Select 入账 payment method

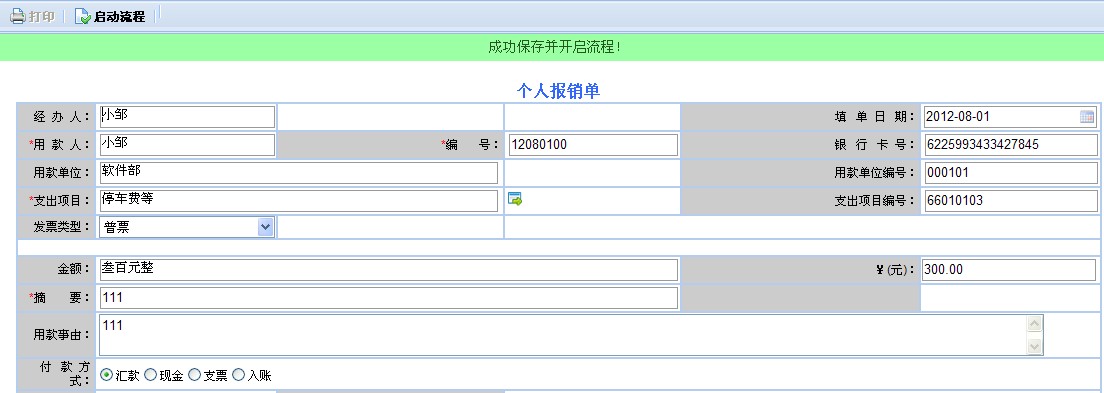click(x=238, y=375)
